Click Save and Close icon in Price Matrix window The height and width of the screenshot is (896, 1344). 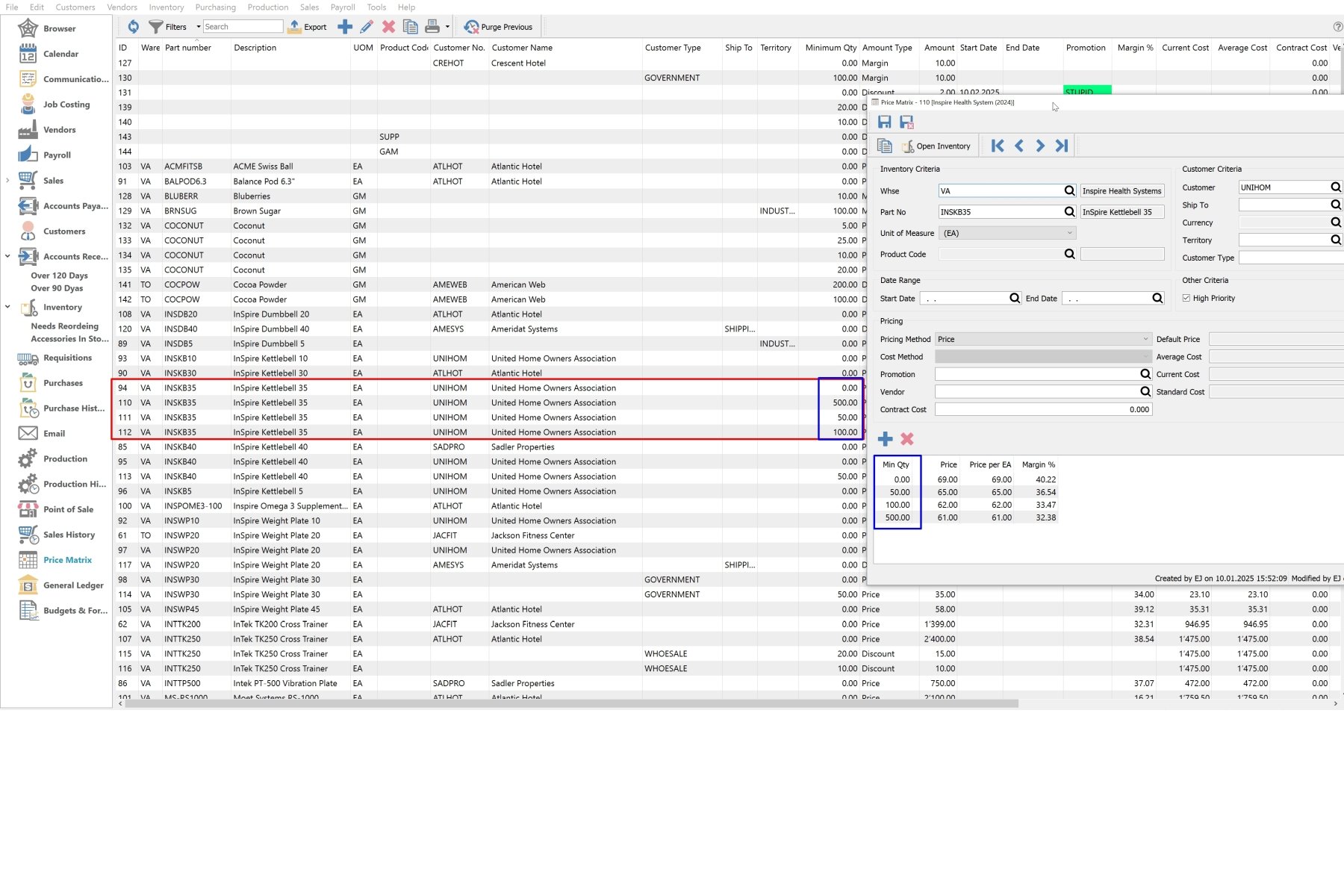point(906,122)
